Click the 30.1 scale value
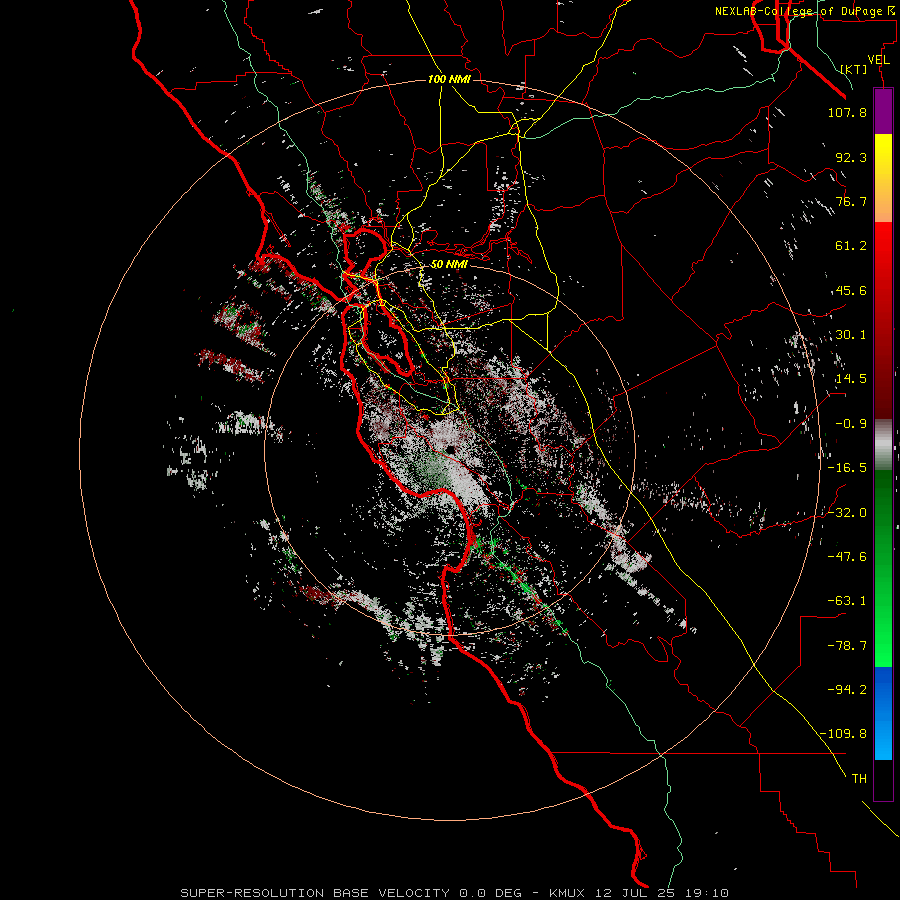 coord(851,335)
